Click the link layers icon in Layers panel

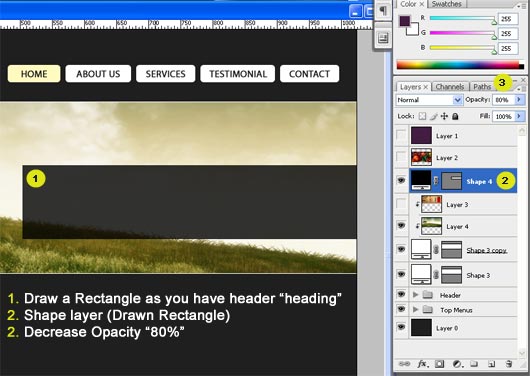[404, 364]
